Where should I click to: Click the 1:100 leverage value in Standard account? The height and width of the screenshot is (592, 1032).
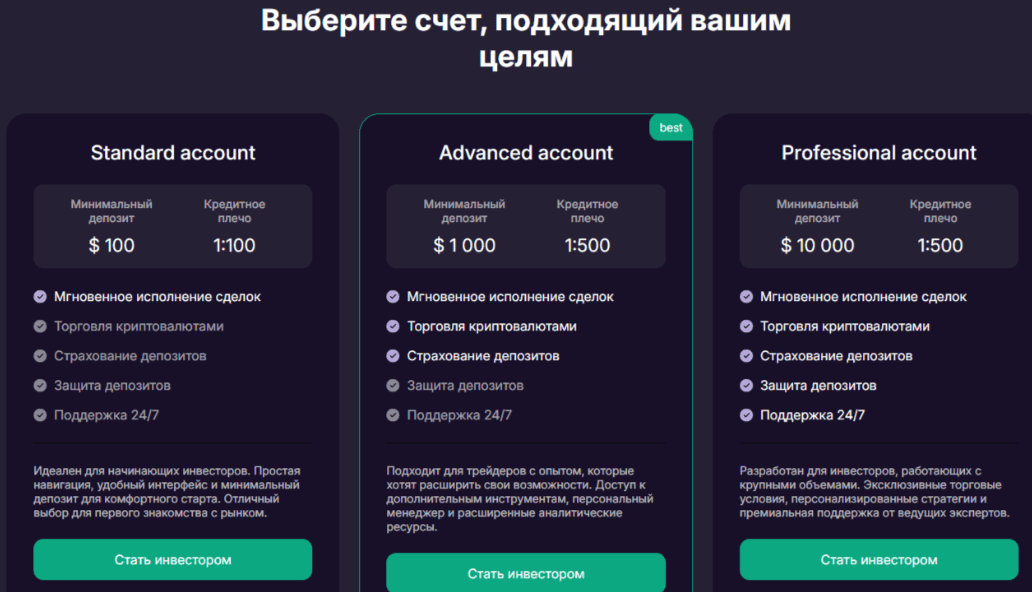(x=234, y=245)
